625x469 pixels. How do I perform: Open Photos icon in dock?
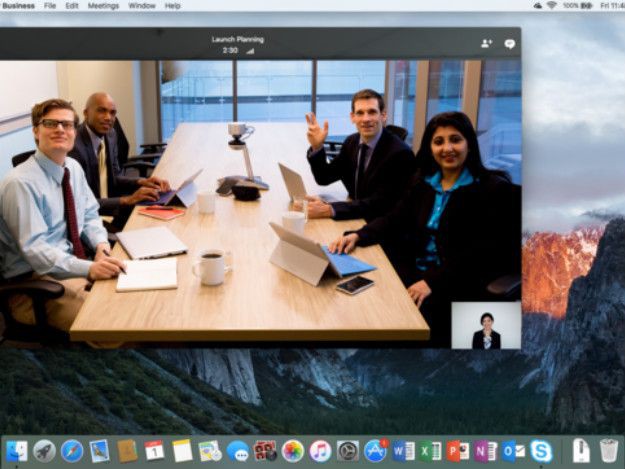293,451
